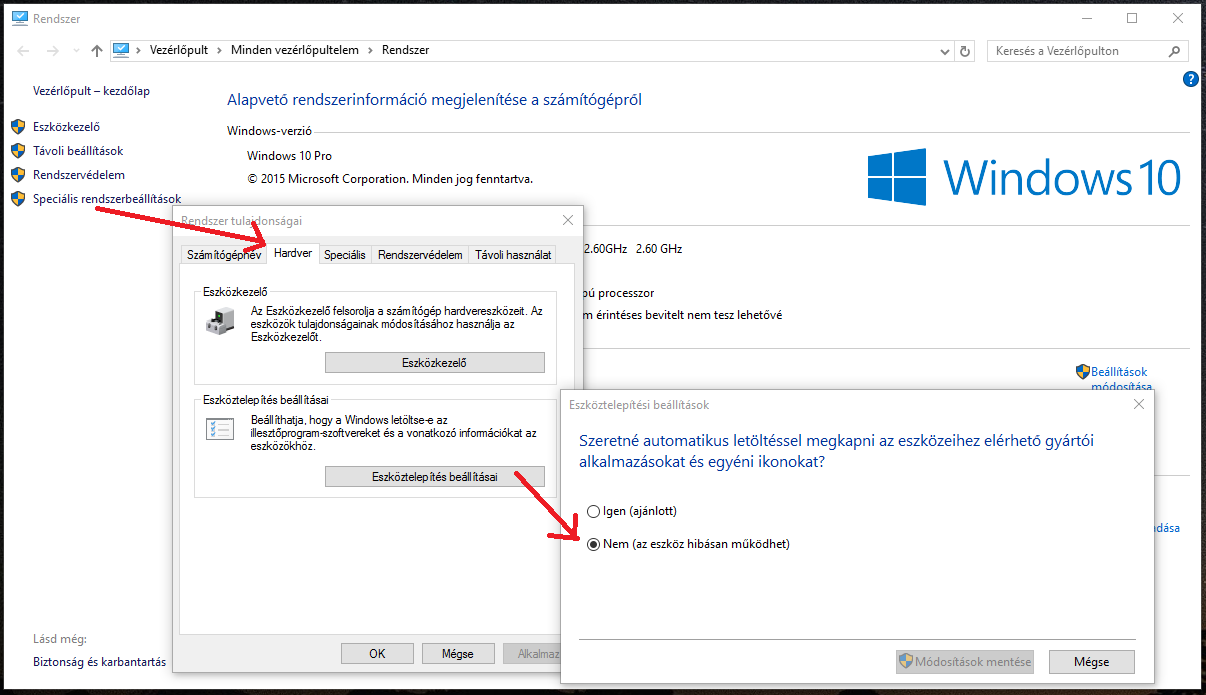The width and height of the screenshot is (1206, 695).
Task: Open Minden vezérlőpultelem breadcrumb
Action: pyautogui.click(x=294, y=50)
